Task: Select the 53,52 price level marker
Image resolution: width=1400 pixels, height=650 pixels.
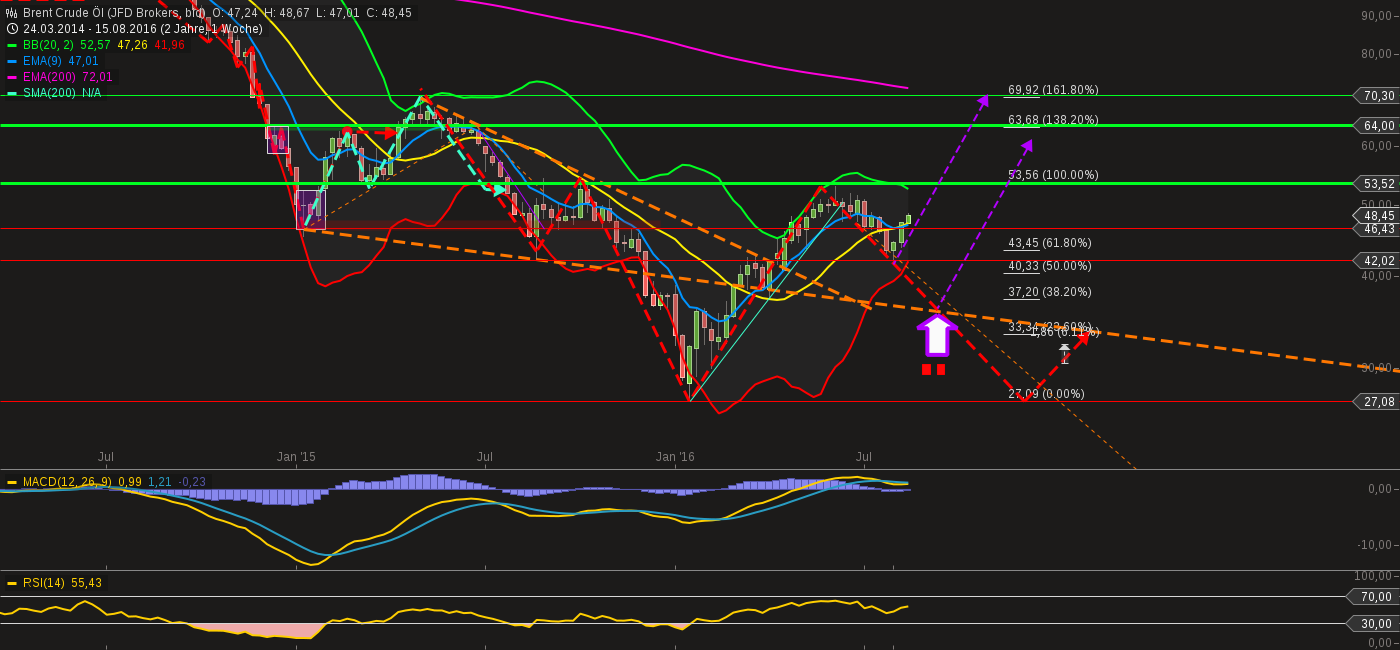Action: tap(1377, 184)
